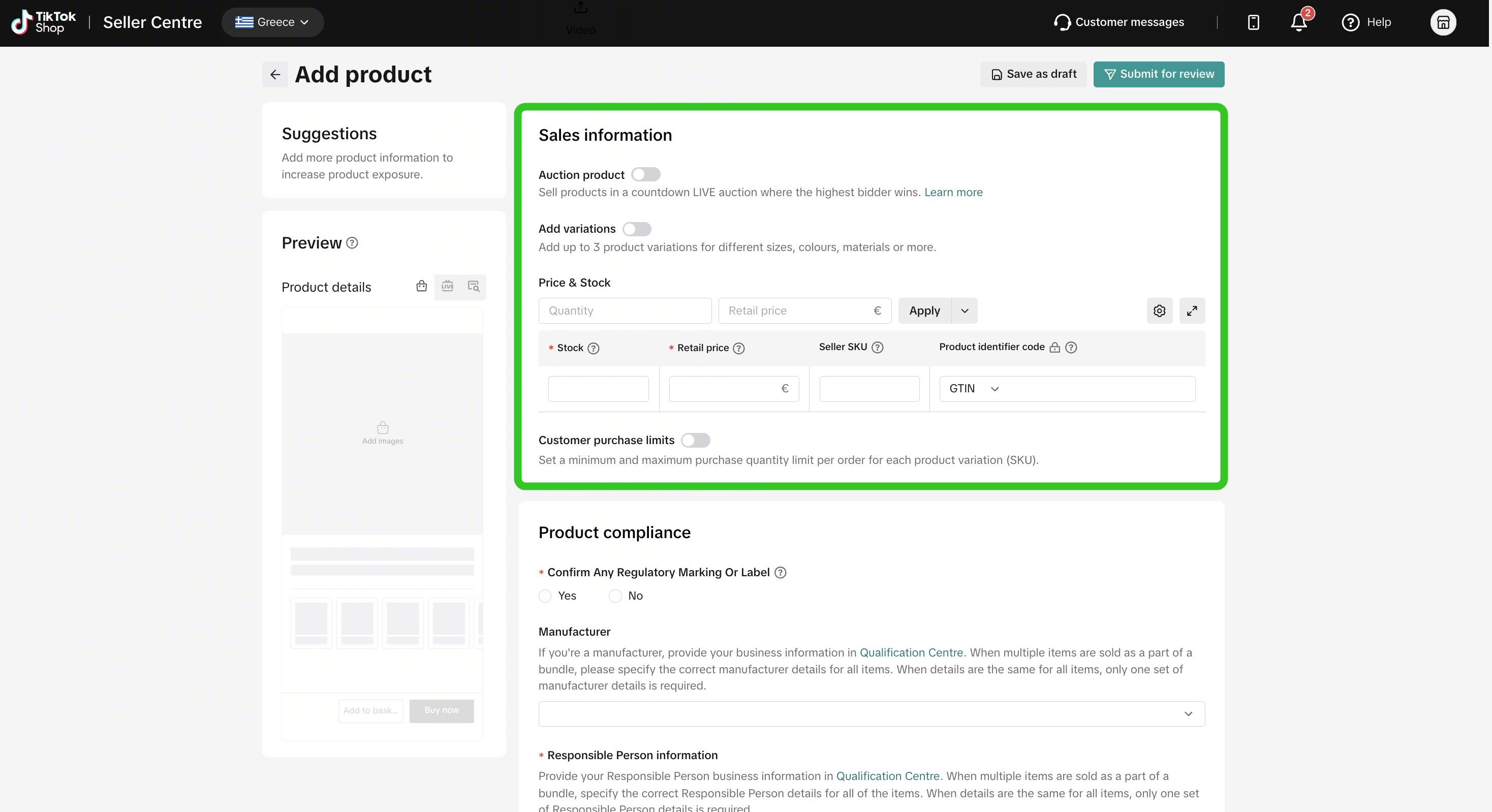Click the Add images placeholder icon
This screenshot has height=812, width=1492.
pyautogui.click(x=383, y=427)
